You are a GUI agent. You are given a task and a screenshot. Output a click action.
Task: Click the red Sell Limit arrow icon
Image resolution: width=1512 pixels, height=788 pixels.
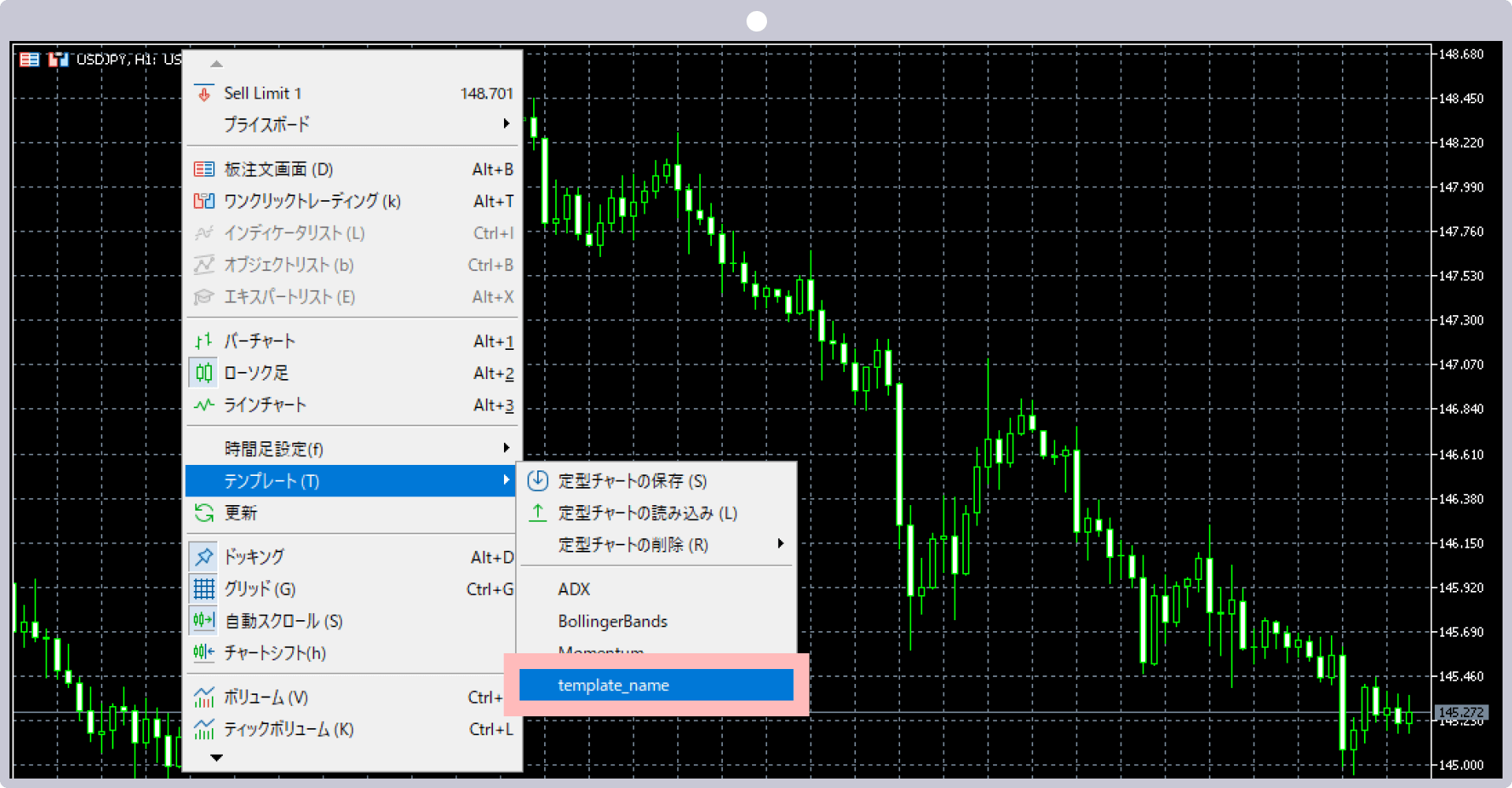point(204,93)
